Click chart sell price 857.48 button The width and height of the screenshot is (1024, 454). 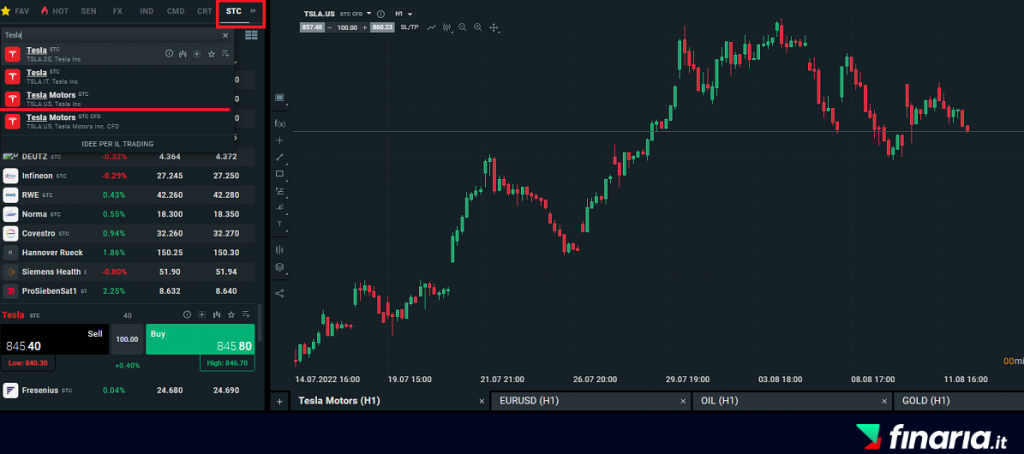[312, 27]
